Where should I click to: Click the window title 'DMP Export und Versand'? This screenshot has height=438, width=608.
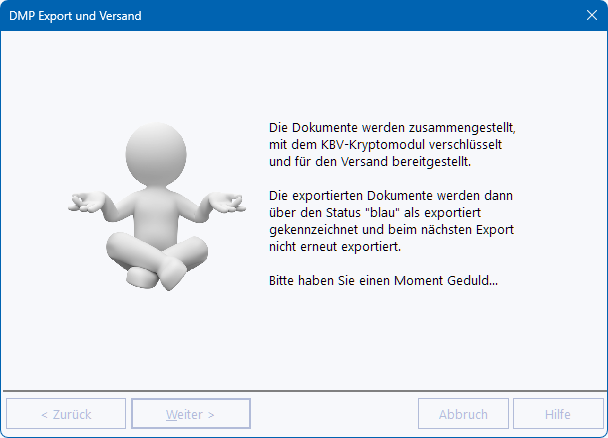(x=75, y=15)
